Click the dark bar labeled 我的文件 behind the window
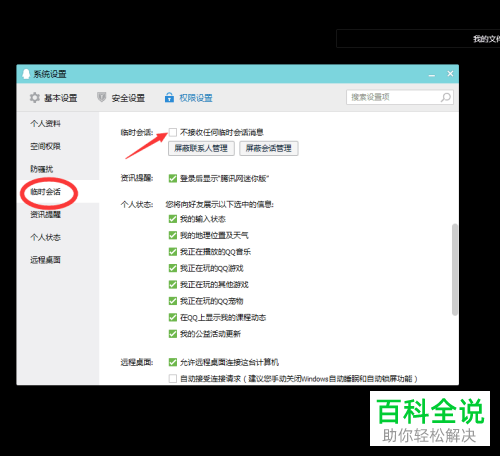The image size is (500, 456). point(418,39)
